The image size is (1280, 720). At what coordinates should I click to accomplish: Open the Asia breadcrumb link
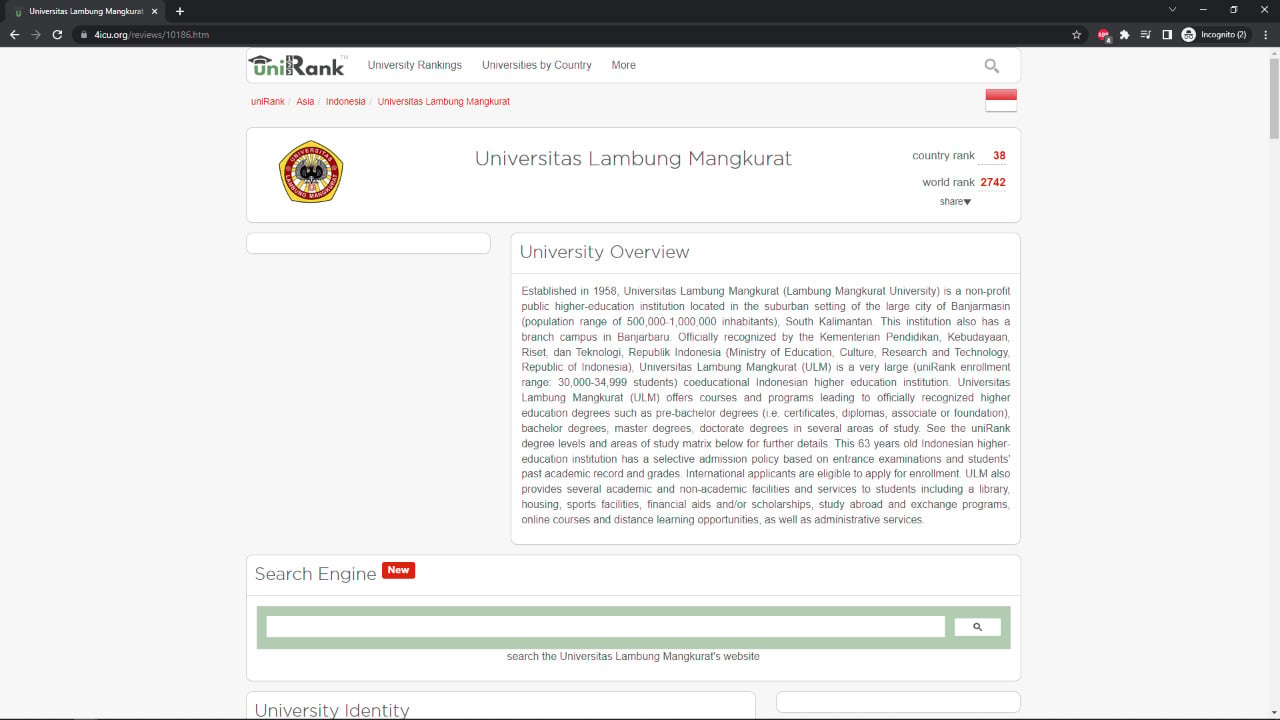pyautogui.click(x=305, y=102)
